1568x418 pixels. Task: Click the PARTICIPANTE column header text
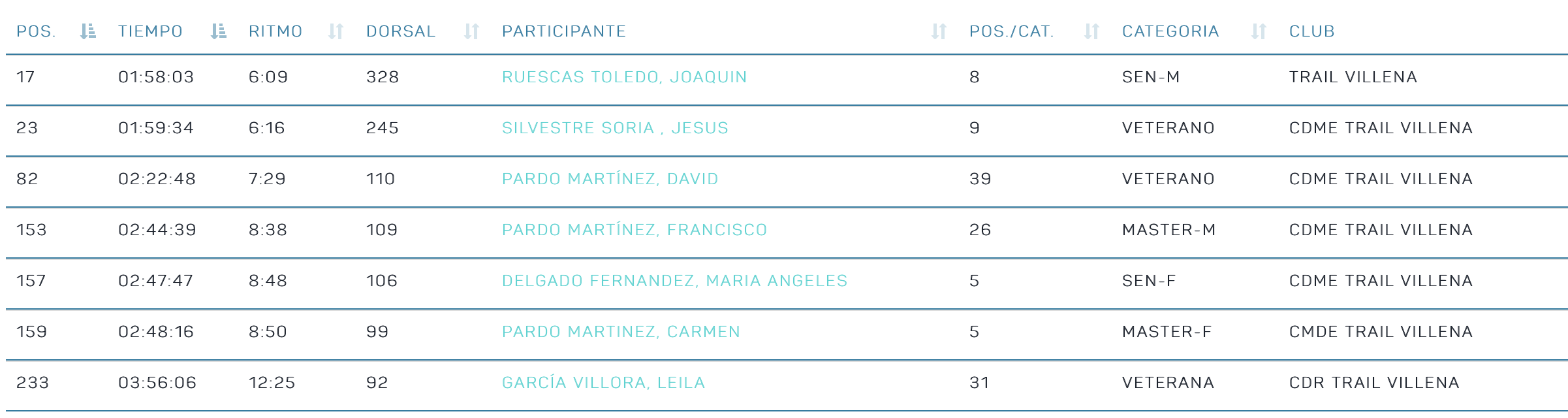pos(563,31)
